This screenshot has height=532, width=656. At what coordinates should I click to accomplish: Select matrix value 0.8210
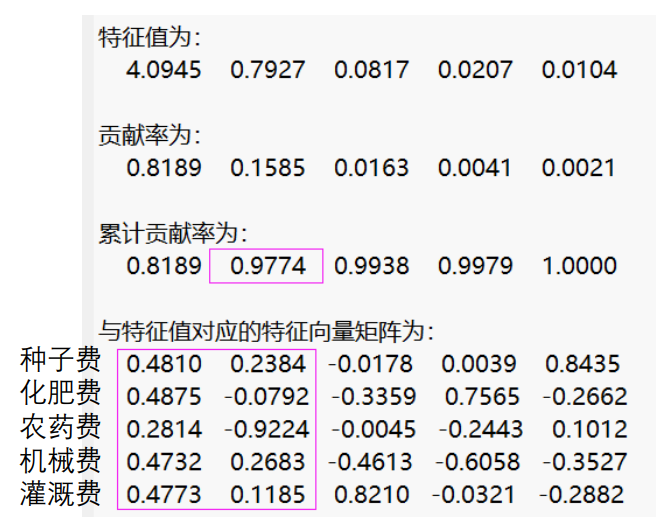(372, 495)
